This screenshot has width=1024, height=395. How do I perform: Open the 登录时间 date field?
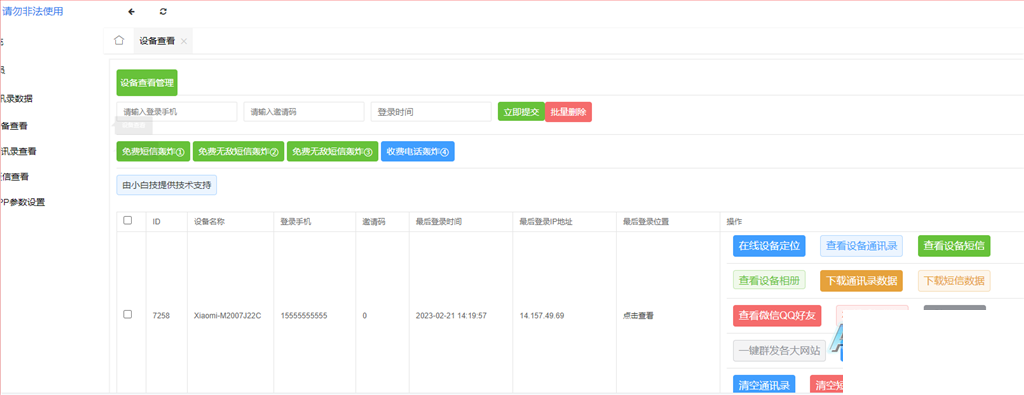point(431,112)
